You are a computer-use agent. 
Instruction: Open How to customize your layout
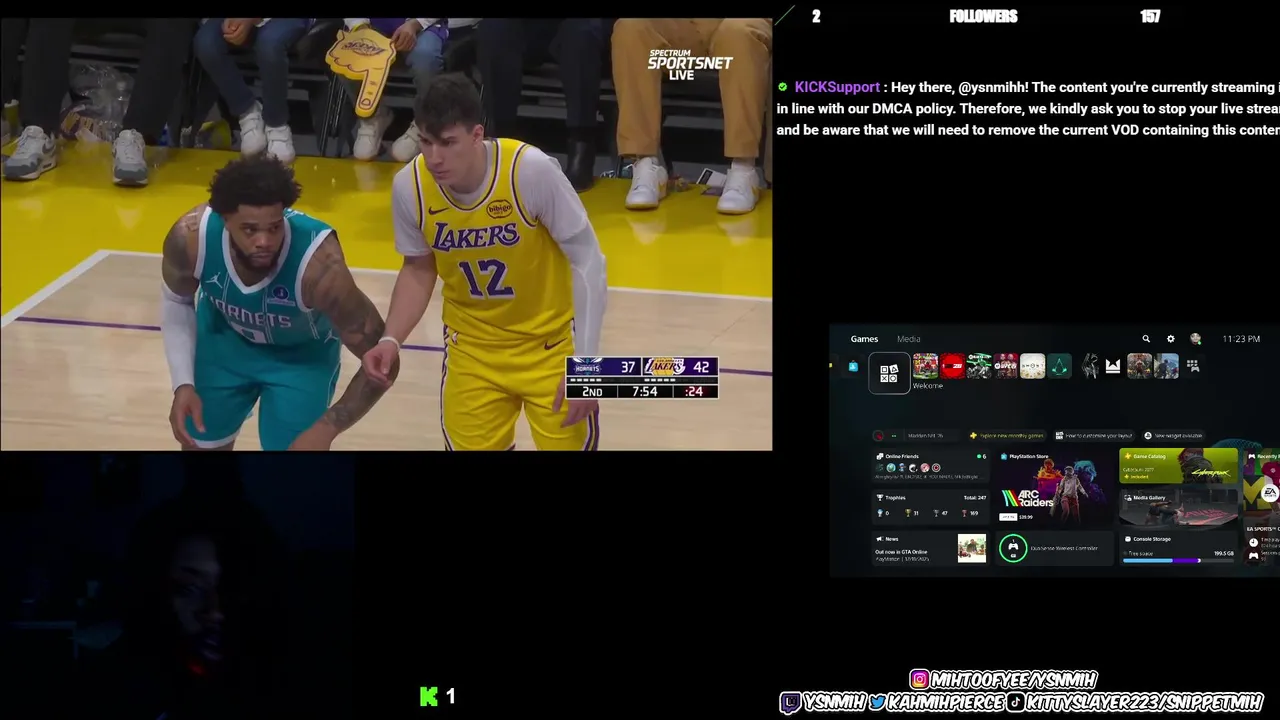pos(1094,436)
